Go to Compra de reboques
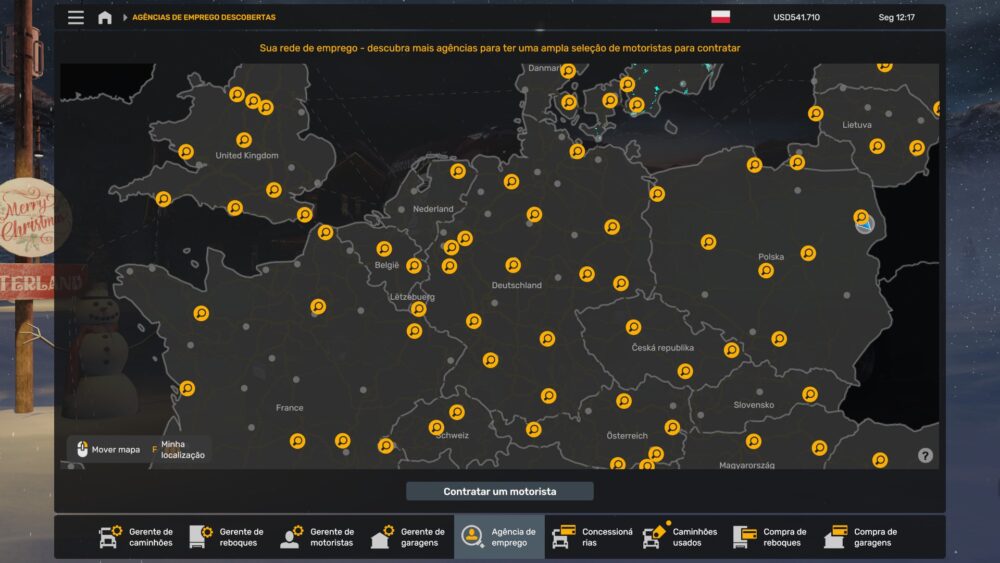The image size is (1000, 563). click(x=771, y=537)
